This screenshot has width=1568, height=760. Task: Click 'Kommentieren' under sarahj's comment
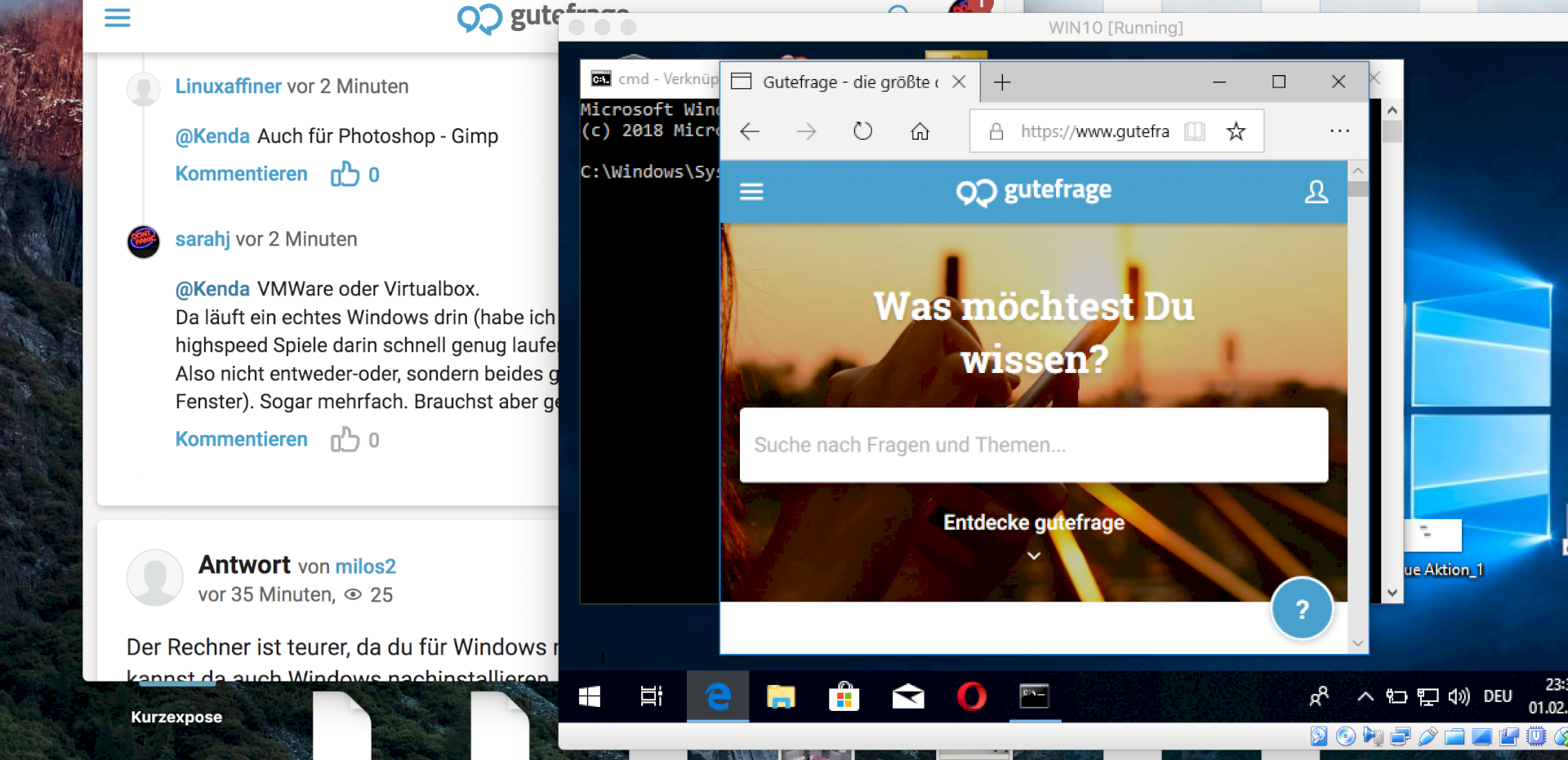[x=241, y=439]
